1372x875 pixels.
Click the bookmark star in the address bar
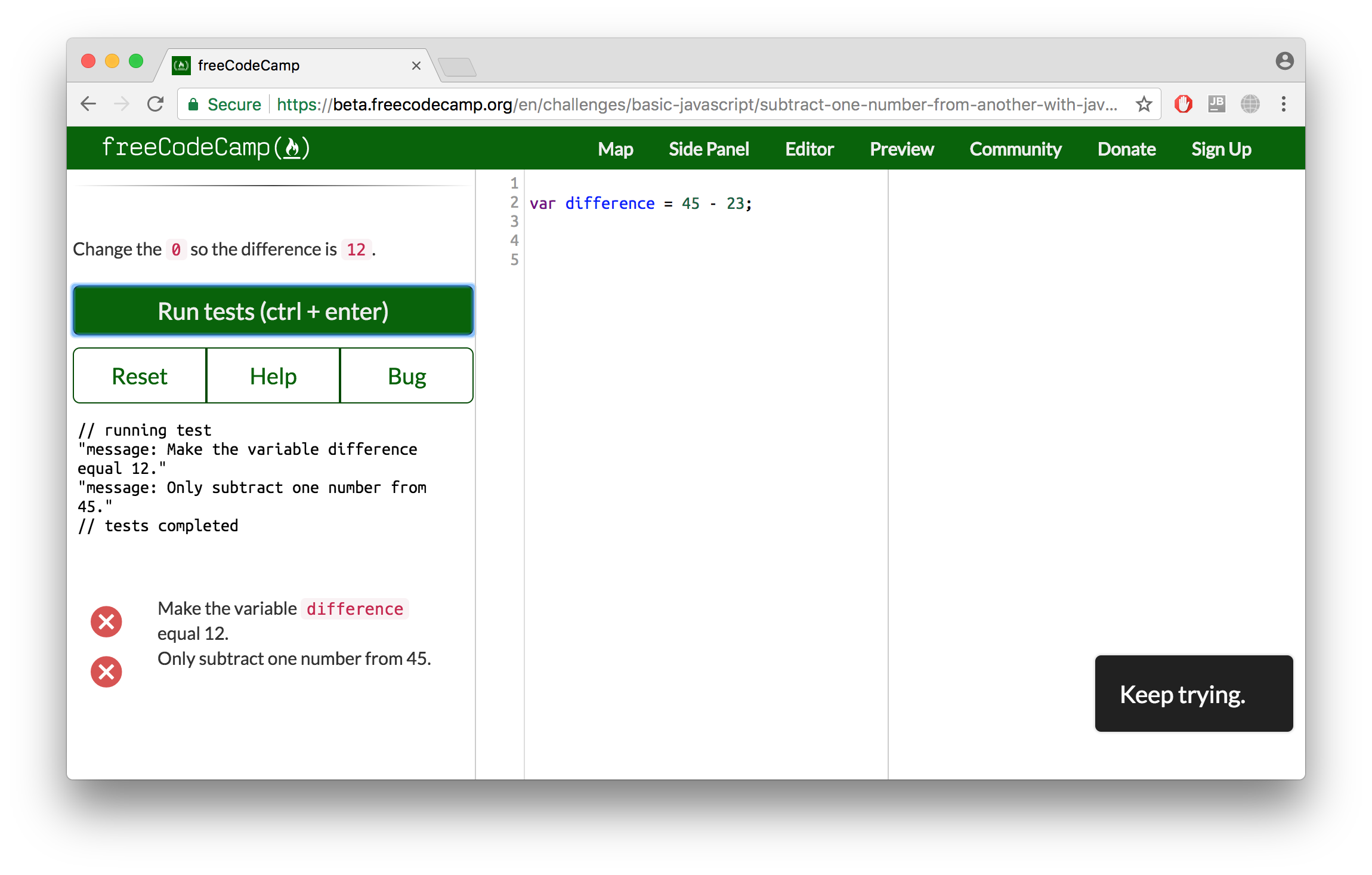1144,104
